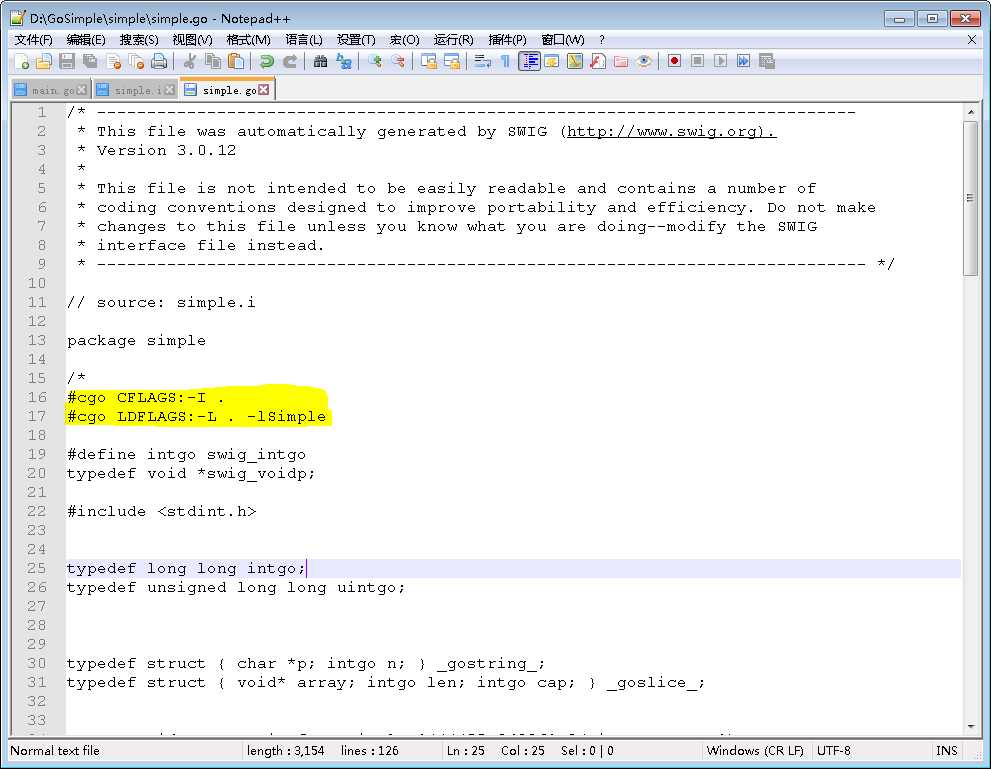Click the INS indicator in status bar

pyautogui.click(x=946, y=751)
